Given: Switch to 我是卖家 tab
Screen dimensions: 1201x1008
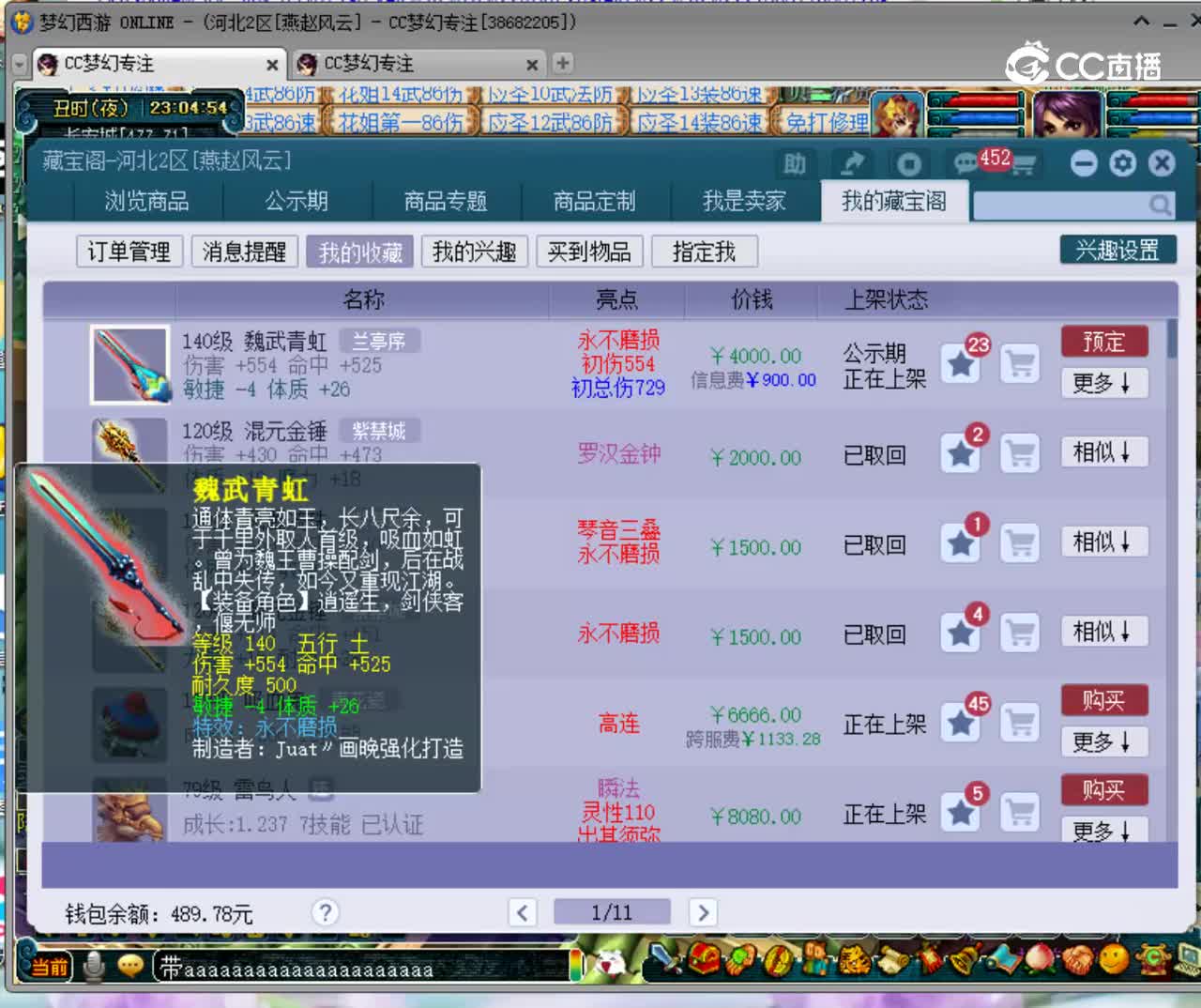Looking at the screenshot, I should 744,201.
